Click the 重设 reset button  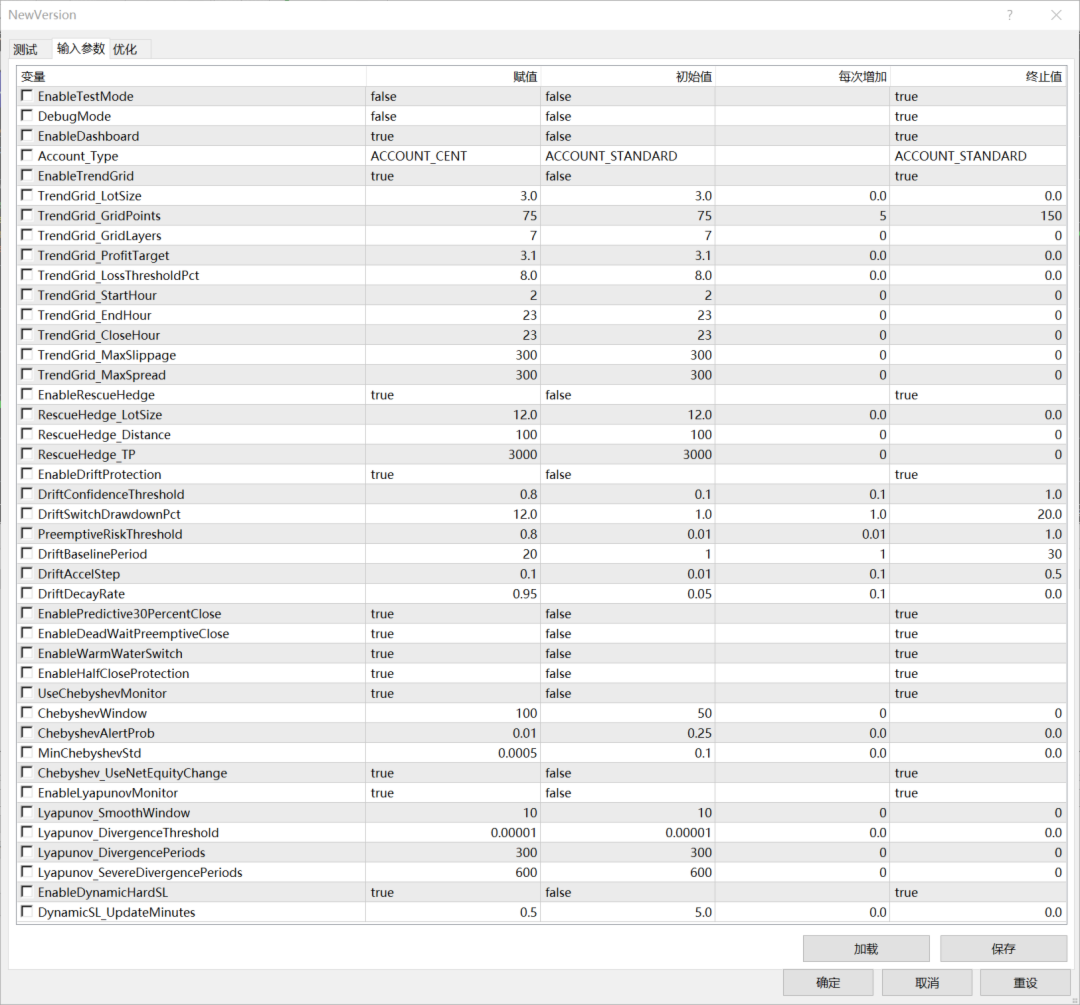pos(1025,982)
